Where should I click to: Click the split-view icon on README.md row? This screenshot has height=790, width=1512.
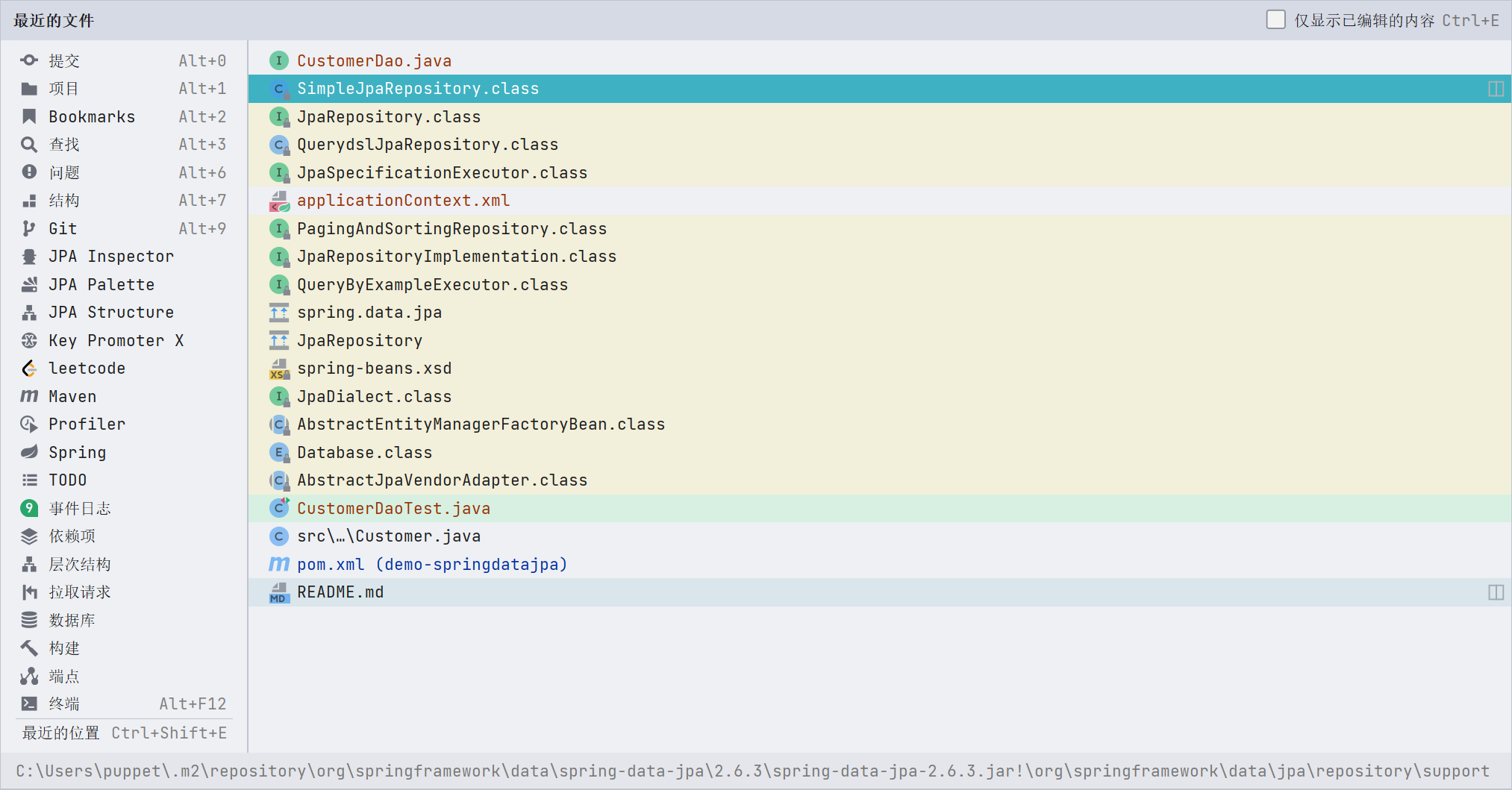[x=1496, y=592]
